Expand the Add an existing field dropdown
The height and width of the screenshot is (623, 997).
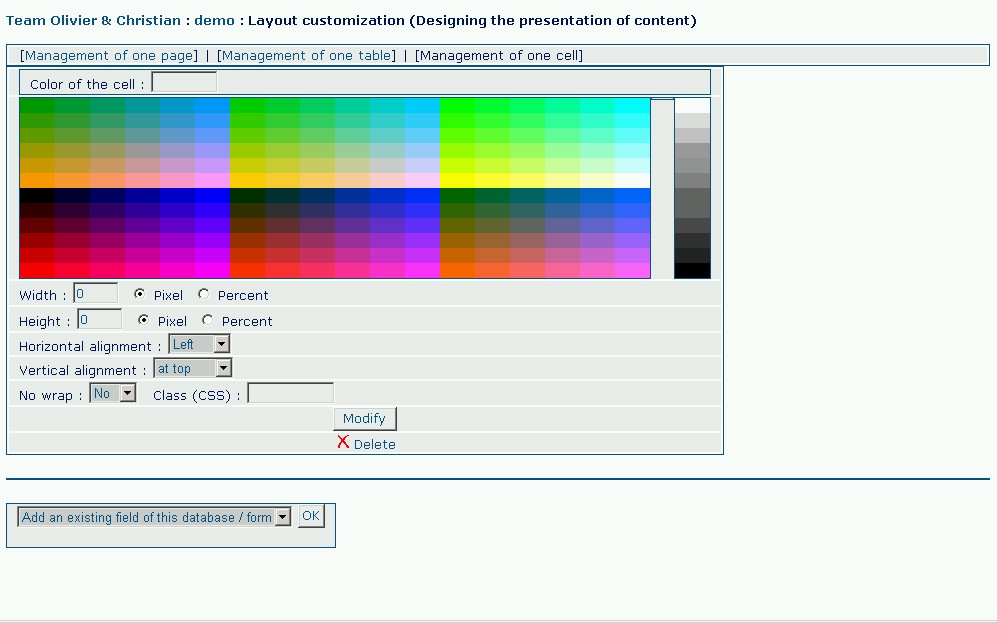pos(155,517)
